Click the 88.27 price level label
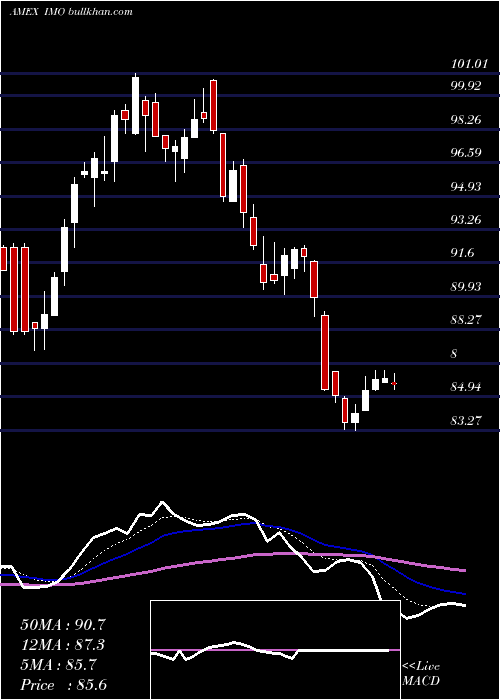Image resolution: width=500 pixels, height=700 pixels. click(x=466, y=320)
